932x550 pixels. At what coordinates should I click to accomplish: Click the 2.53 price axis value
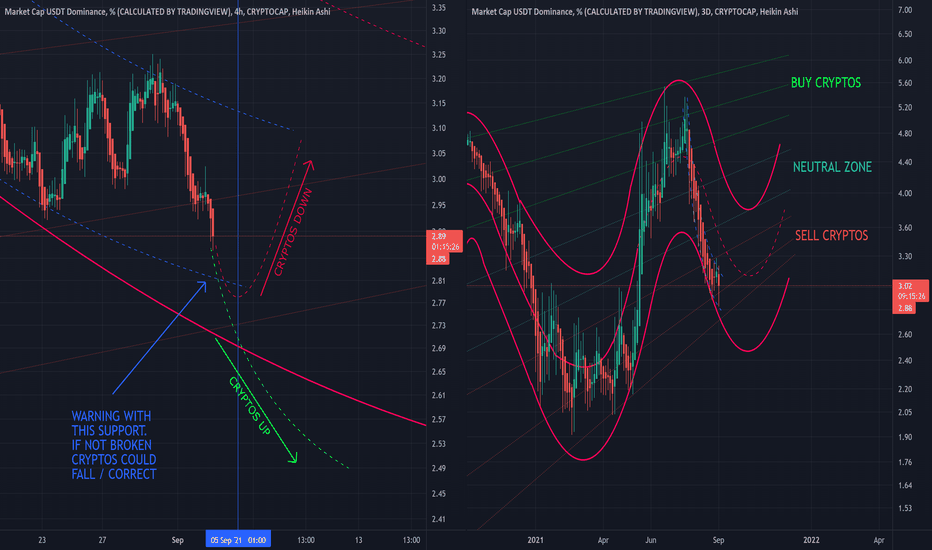439,444
